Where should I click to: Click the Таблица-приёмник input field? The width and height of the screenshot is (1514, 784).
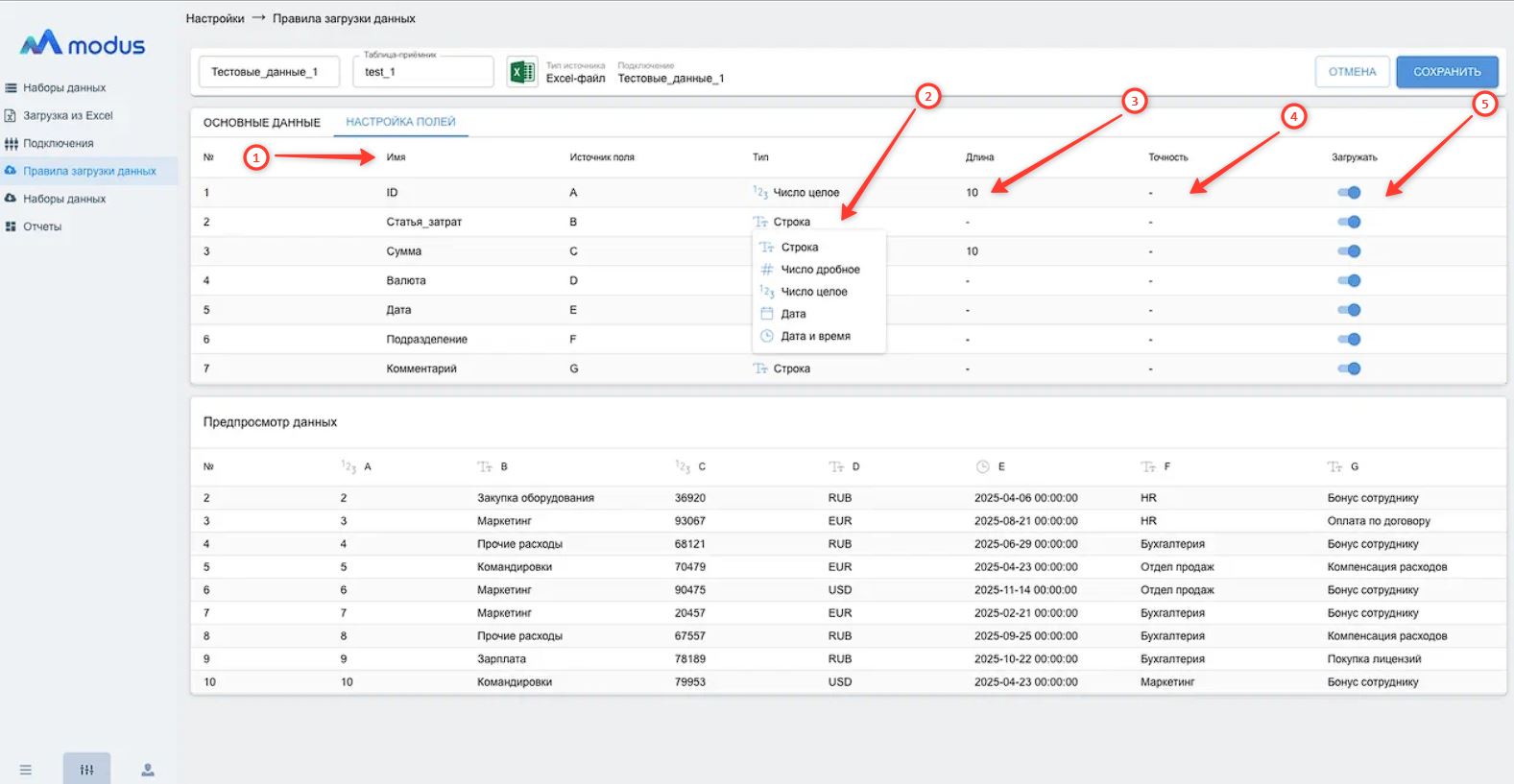(x=422, y=72)
